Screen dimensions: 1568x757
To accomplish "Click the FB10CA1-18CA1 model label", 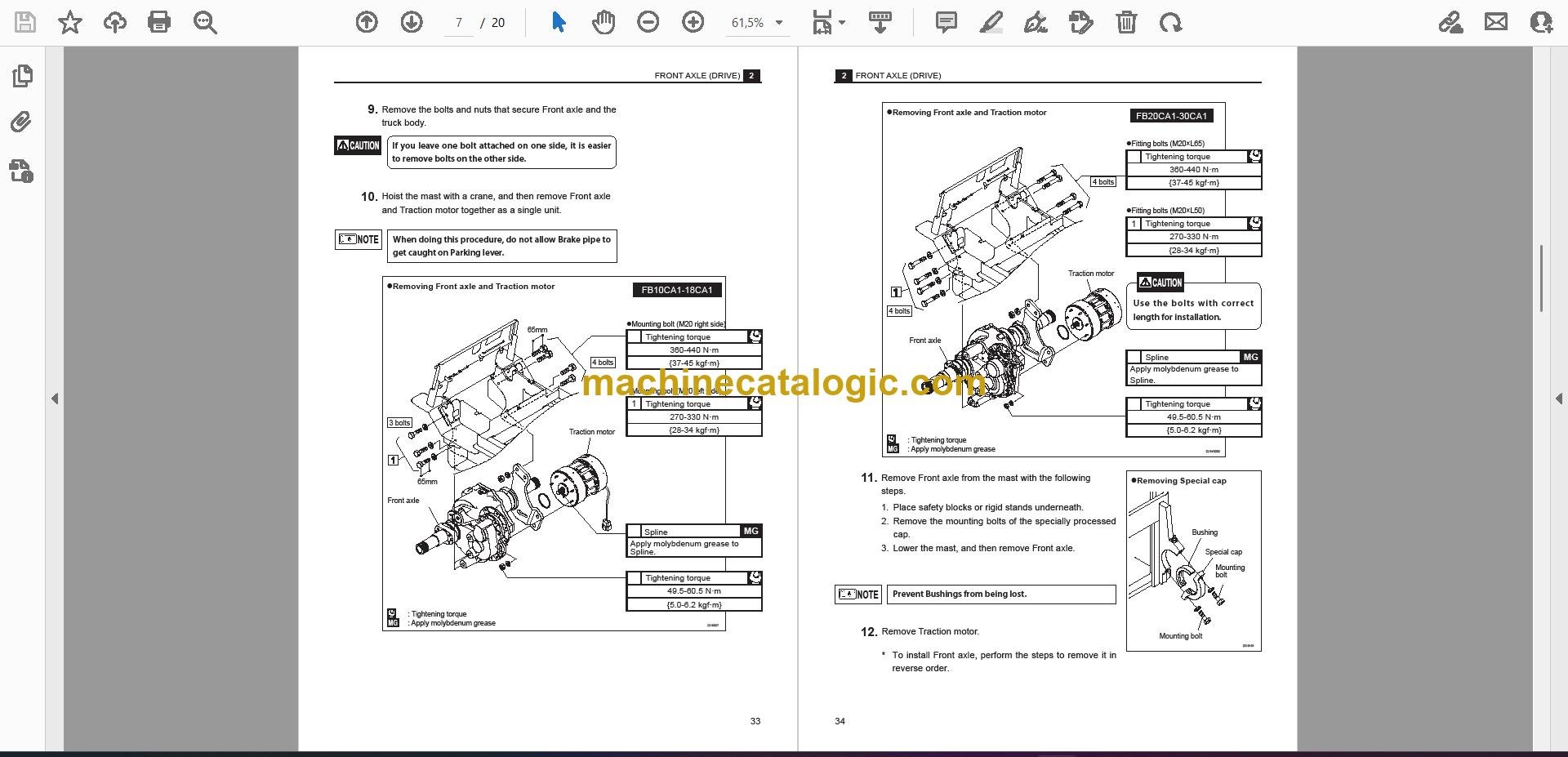I will pos(676,290).
